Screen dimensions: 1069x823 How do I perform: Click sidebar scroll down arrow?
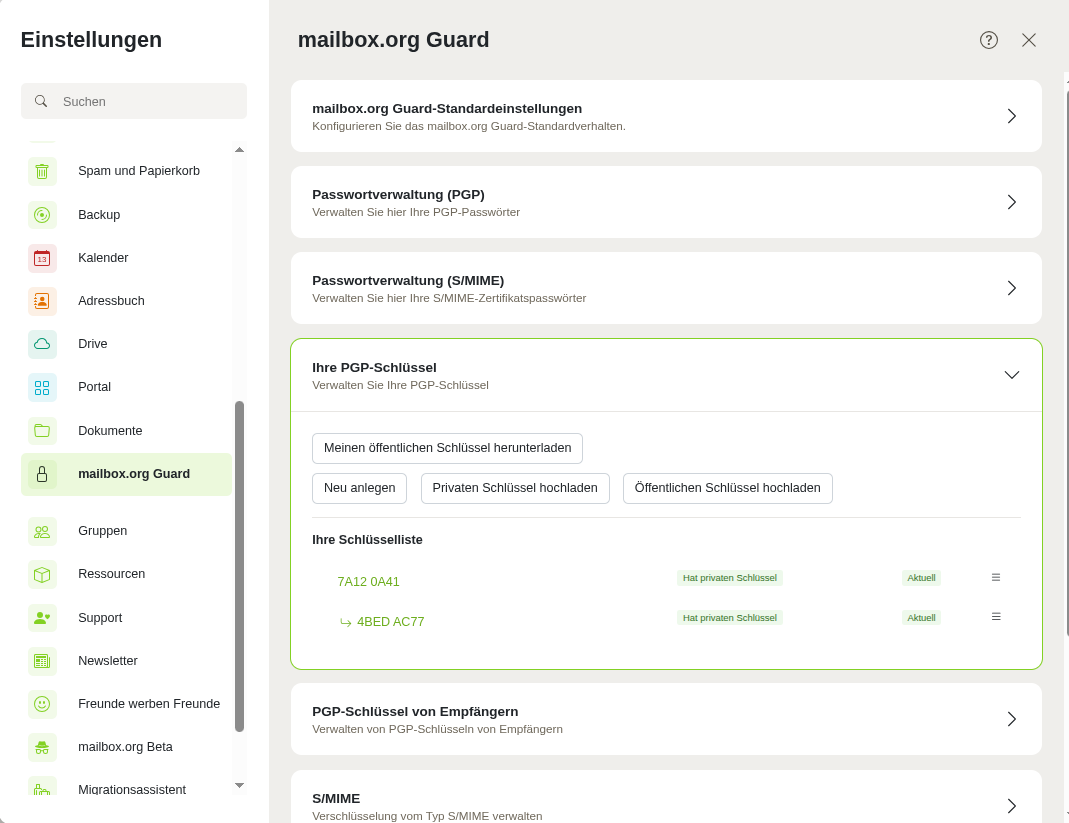[x=239, y=785]
